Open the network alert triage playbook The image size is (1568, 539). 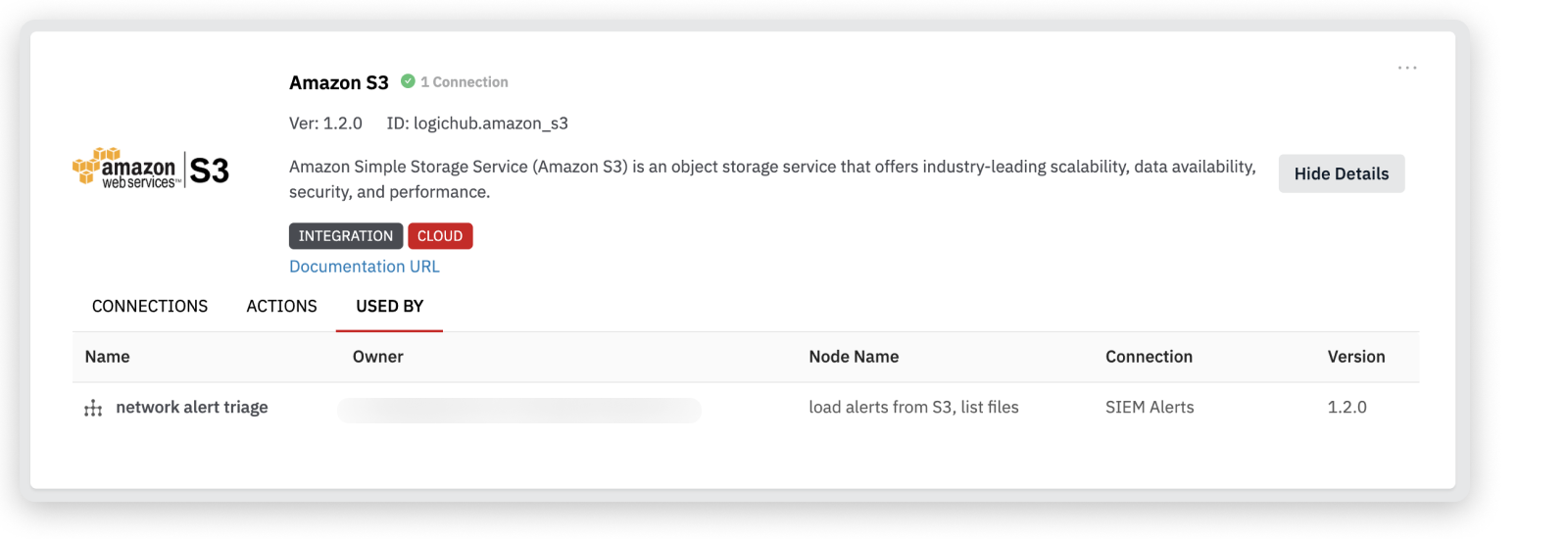[x=192, y=408]
